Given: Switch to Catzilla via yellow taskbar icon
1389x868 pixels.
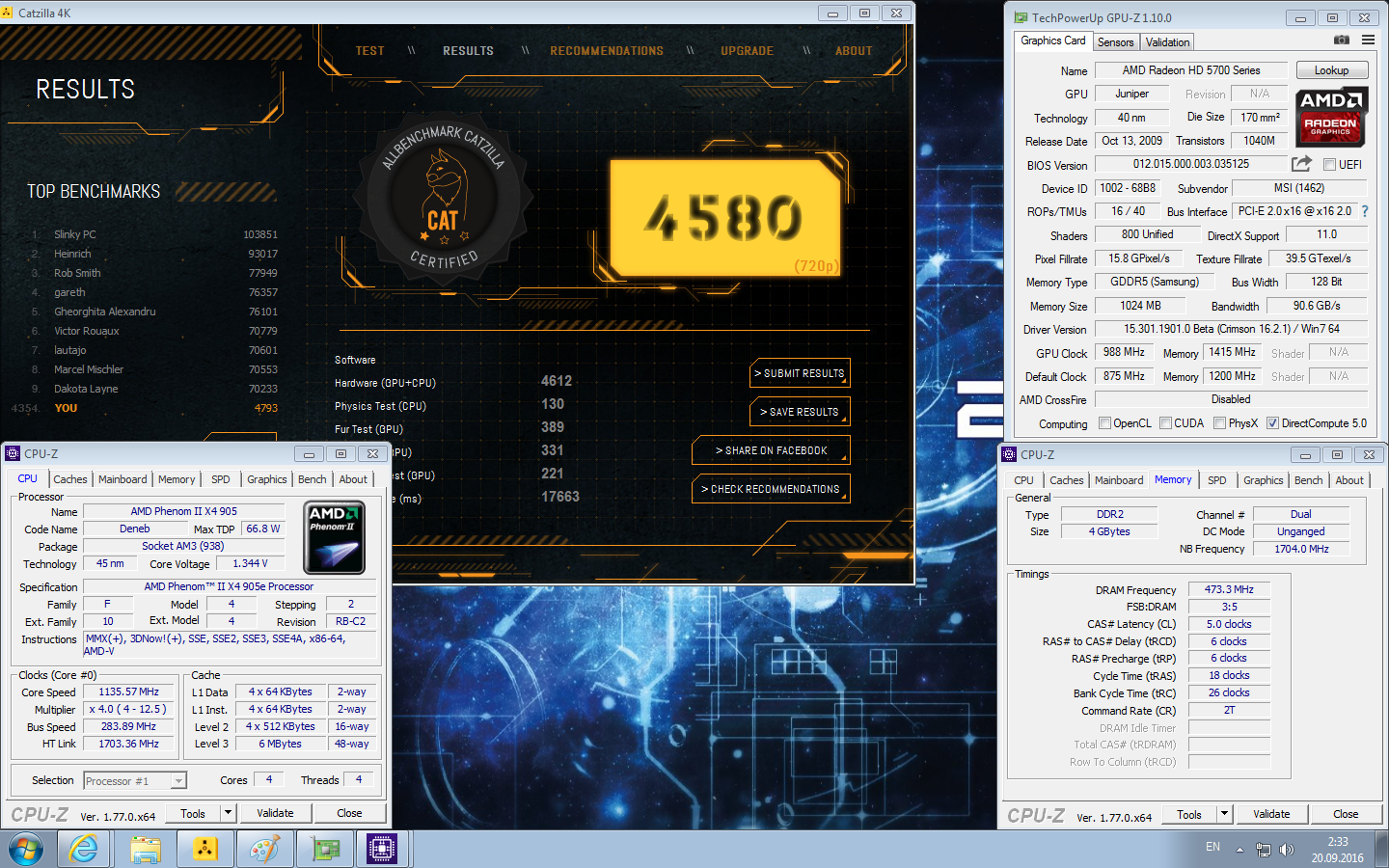Looking at the screenshot, I should pos(204,850).
